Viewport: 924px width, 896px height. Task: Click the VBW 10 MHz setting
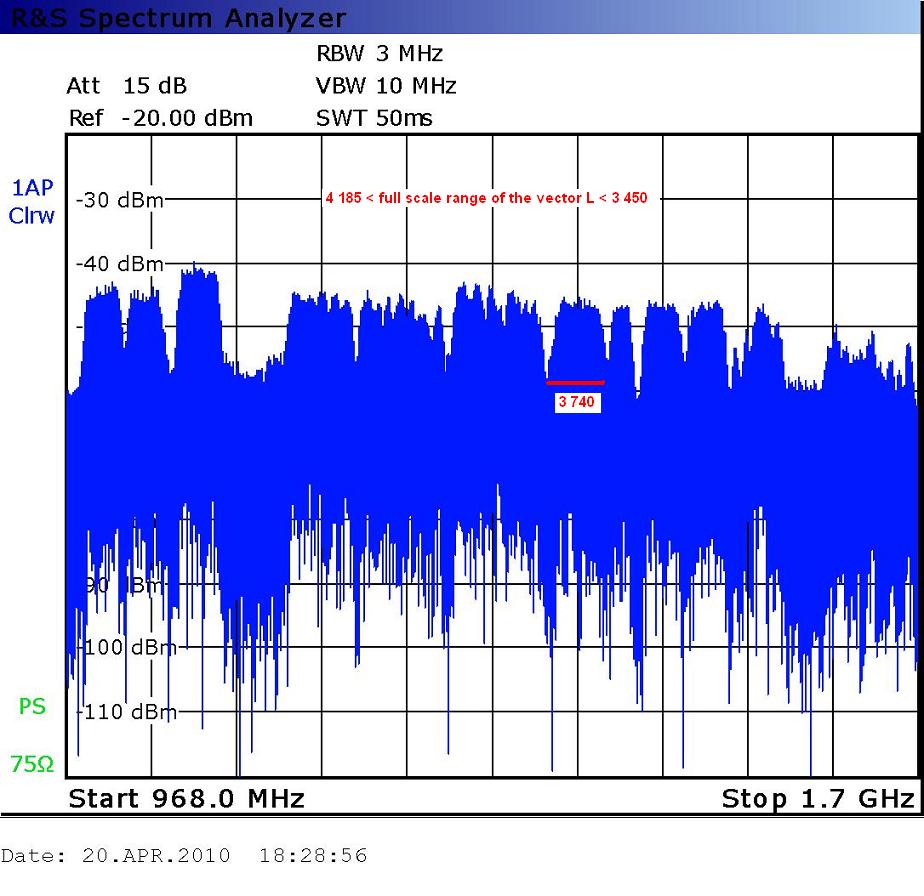[x=386, y=86]
